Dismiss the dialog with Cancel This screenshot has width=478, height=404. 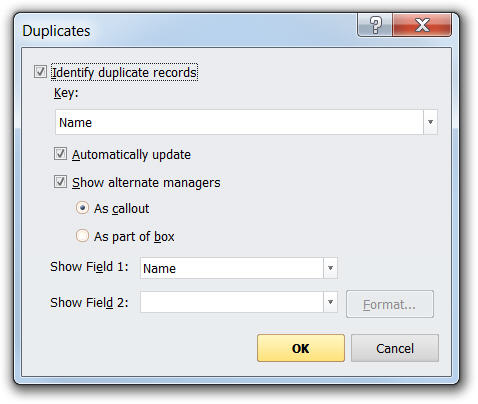pos(395,348)
